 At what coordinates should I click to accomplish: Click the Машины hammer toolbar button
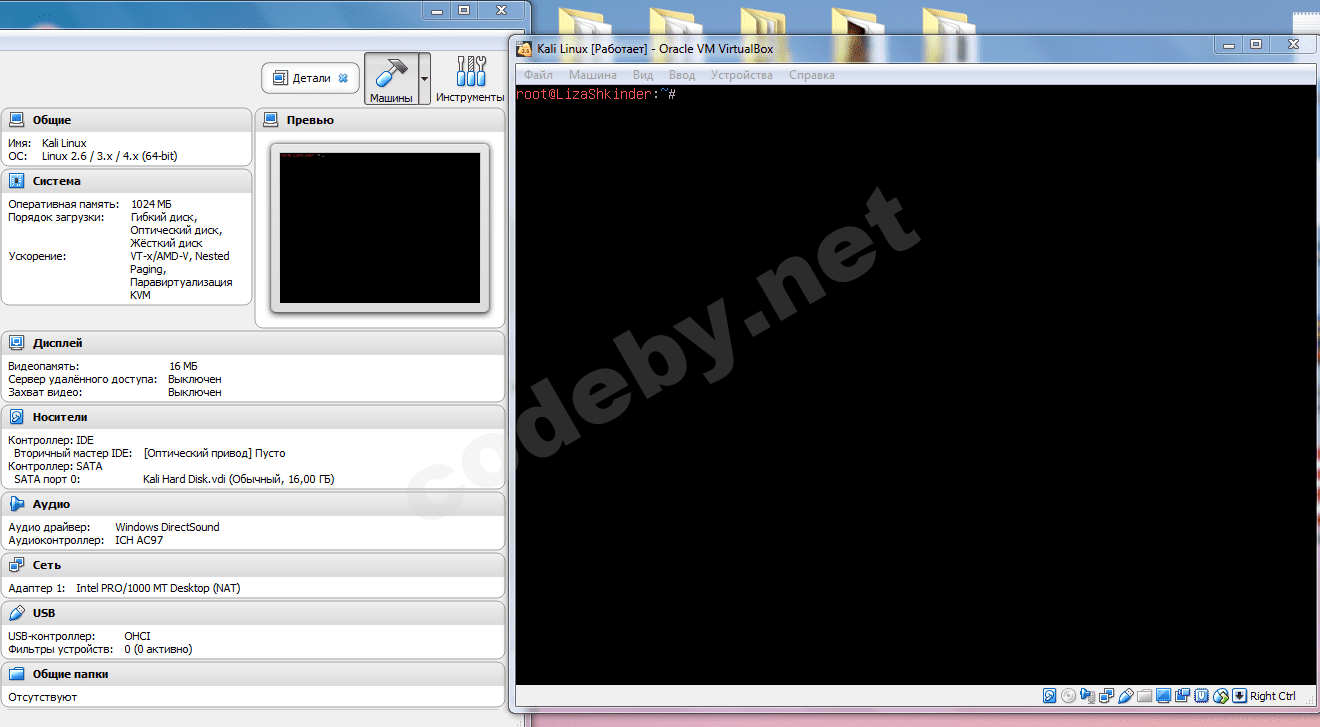[390, 78]
